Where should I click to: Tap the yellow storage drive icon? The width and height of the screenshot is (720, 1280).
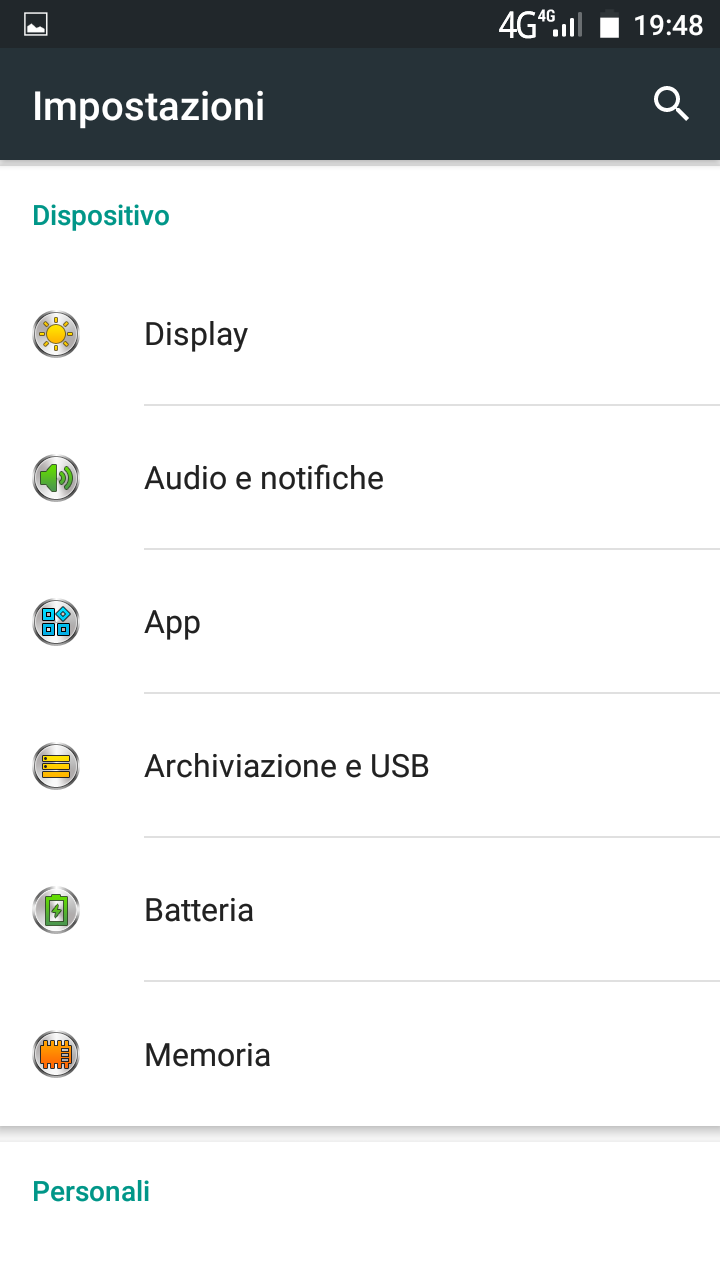tap(56, 766)
